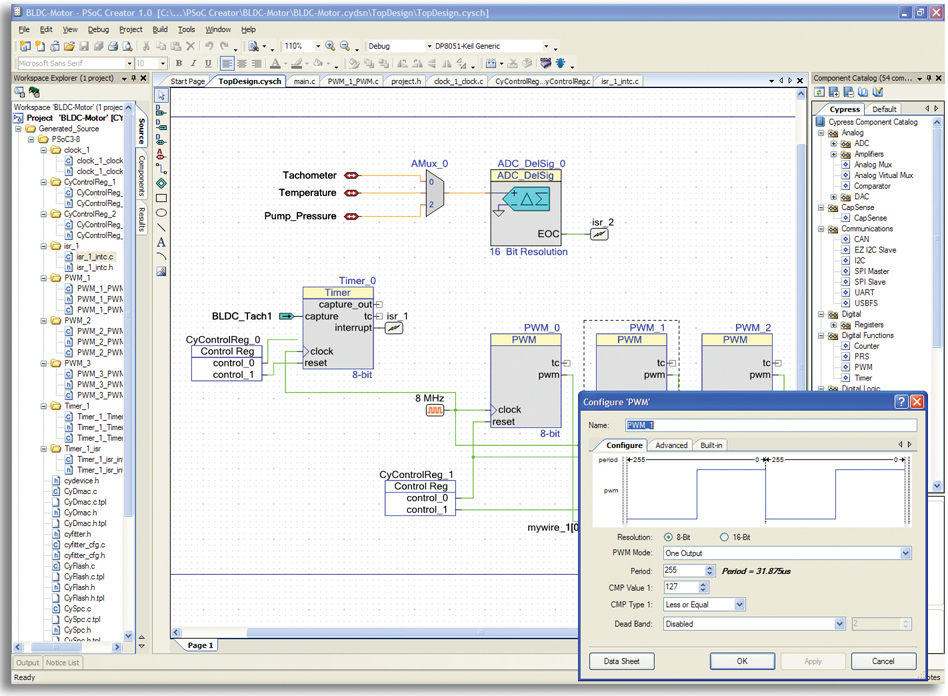The image size is (948, 696).
Task: Toggle italic text formatting
Action: click(193, 63)
